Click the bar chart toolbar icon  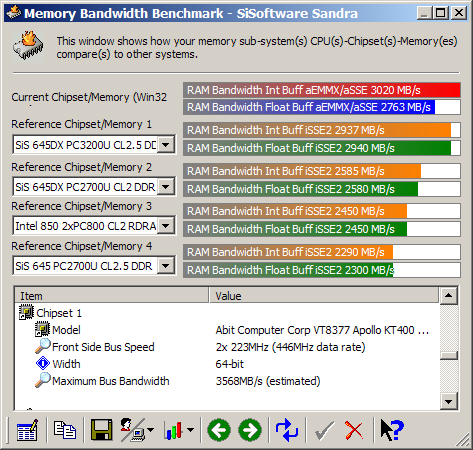pos(173,430)
